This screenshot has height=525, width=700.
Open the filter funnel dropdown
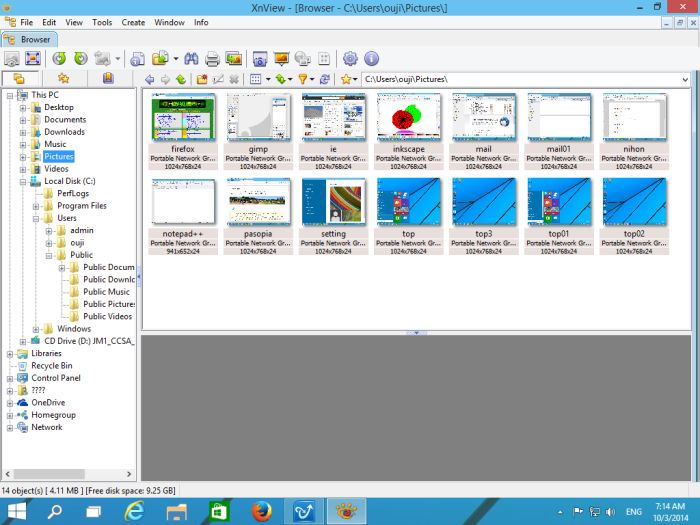[312, 79]
